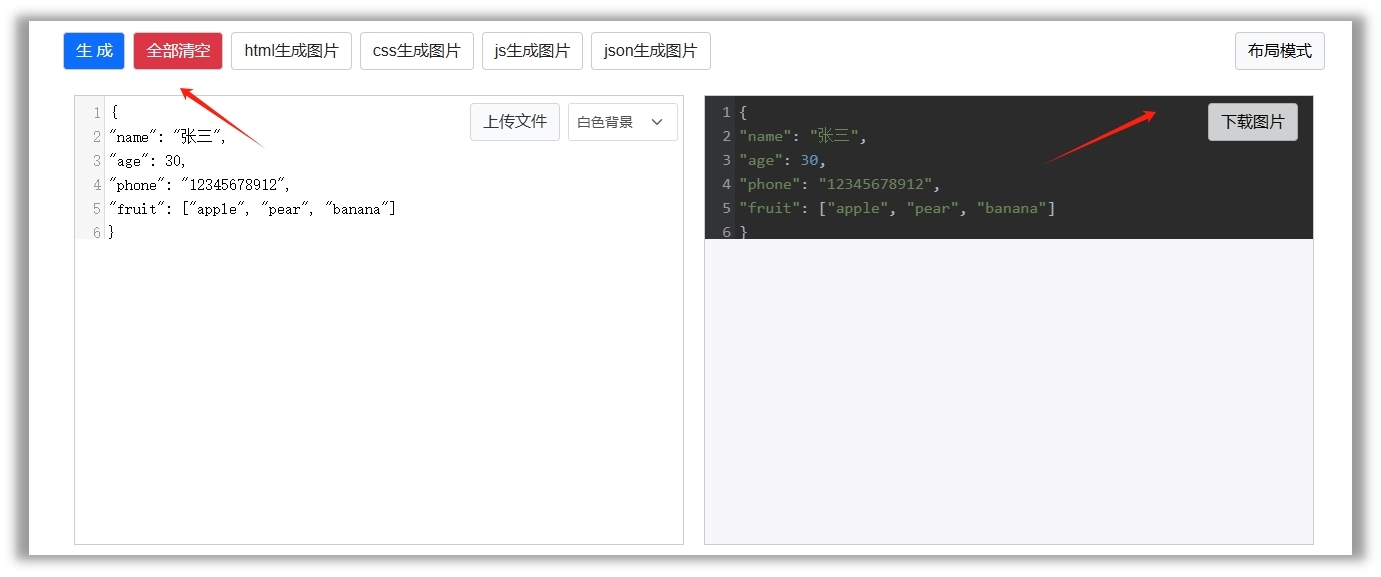1381x577 pixels.
Task: Select js生成图片 option
Action: [532, 51]
